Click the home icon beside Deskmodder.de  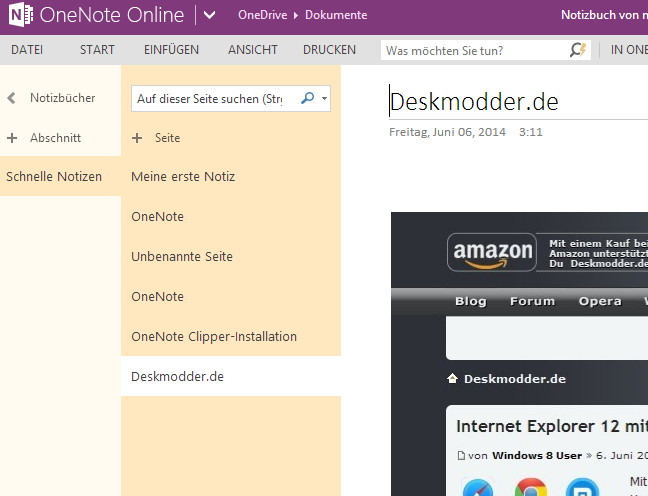pyautogui.click(x=453, y=379)
